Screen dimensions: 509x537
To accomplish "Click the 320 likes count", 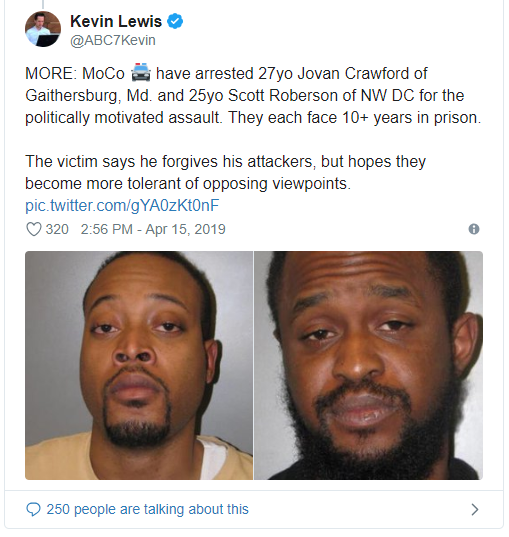I will pos(57,229).
